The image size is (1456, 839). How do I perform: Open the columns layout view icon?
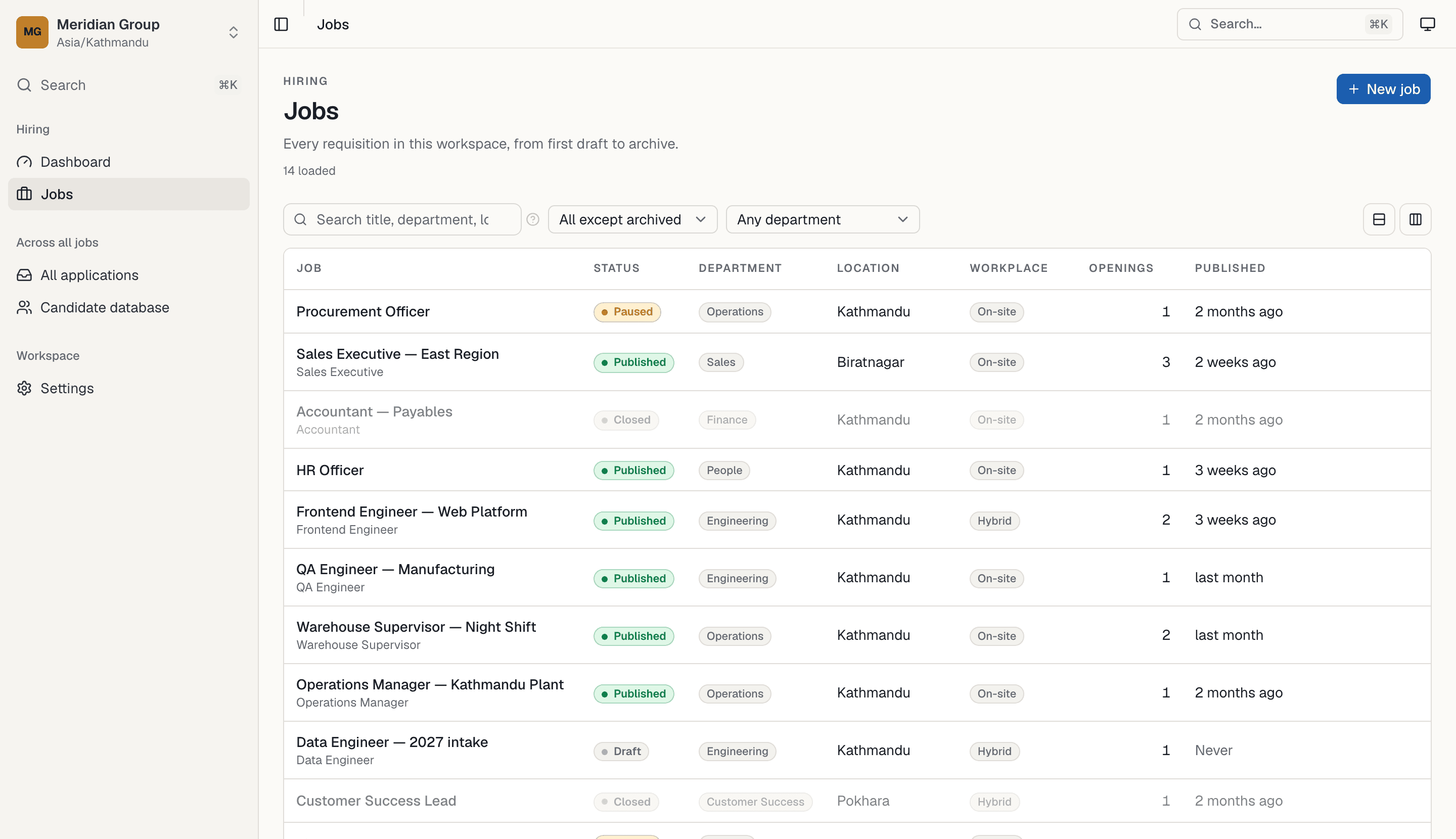1415,219
